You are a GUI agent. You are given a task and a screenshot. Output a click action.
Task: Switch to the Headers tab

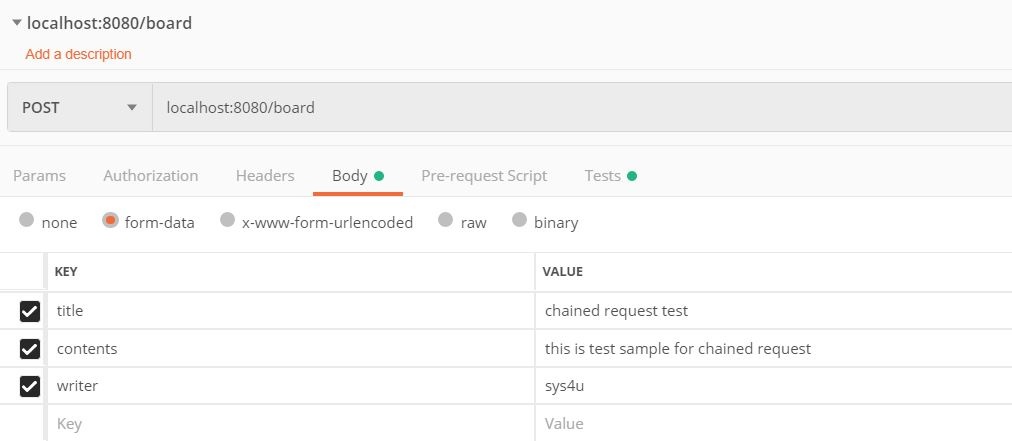265,176
